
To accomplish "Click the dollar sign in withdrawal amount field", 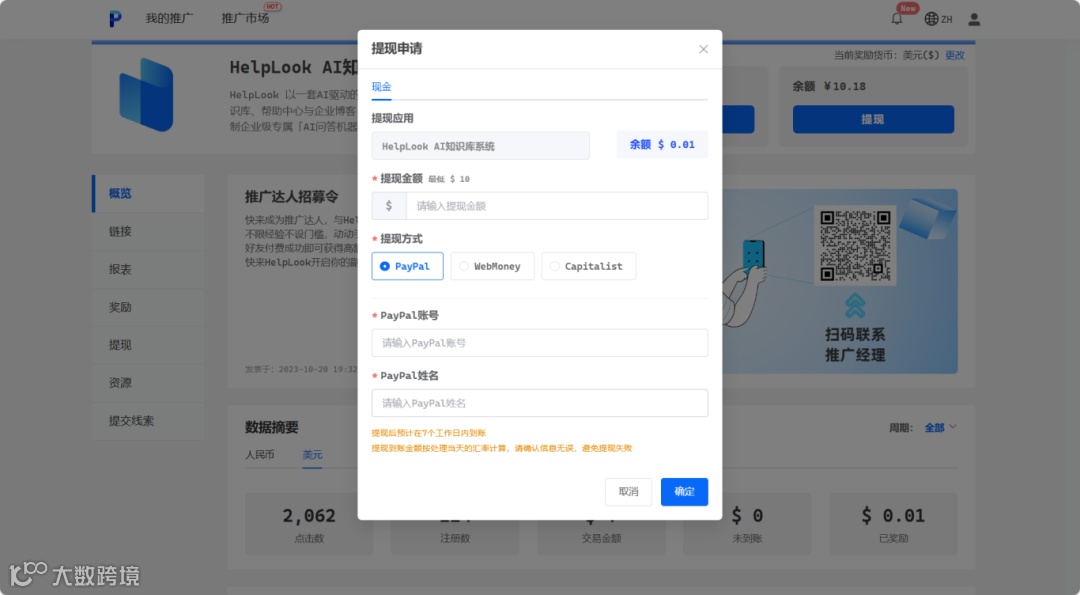I will (389, 205).
